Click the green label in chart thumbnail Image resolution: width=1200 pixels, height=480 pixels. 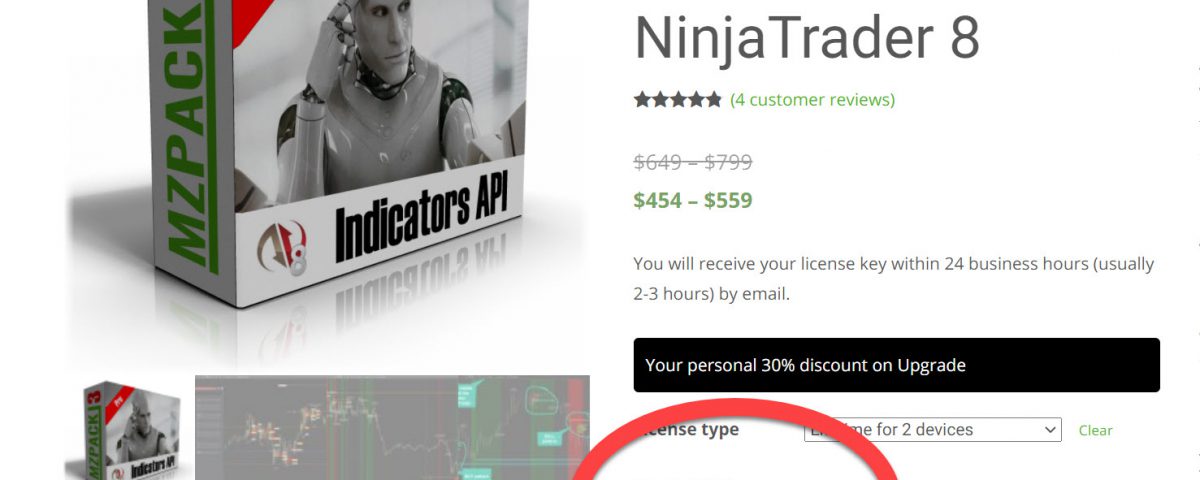tap(467, 397)
